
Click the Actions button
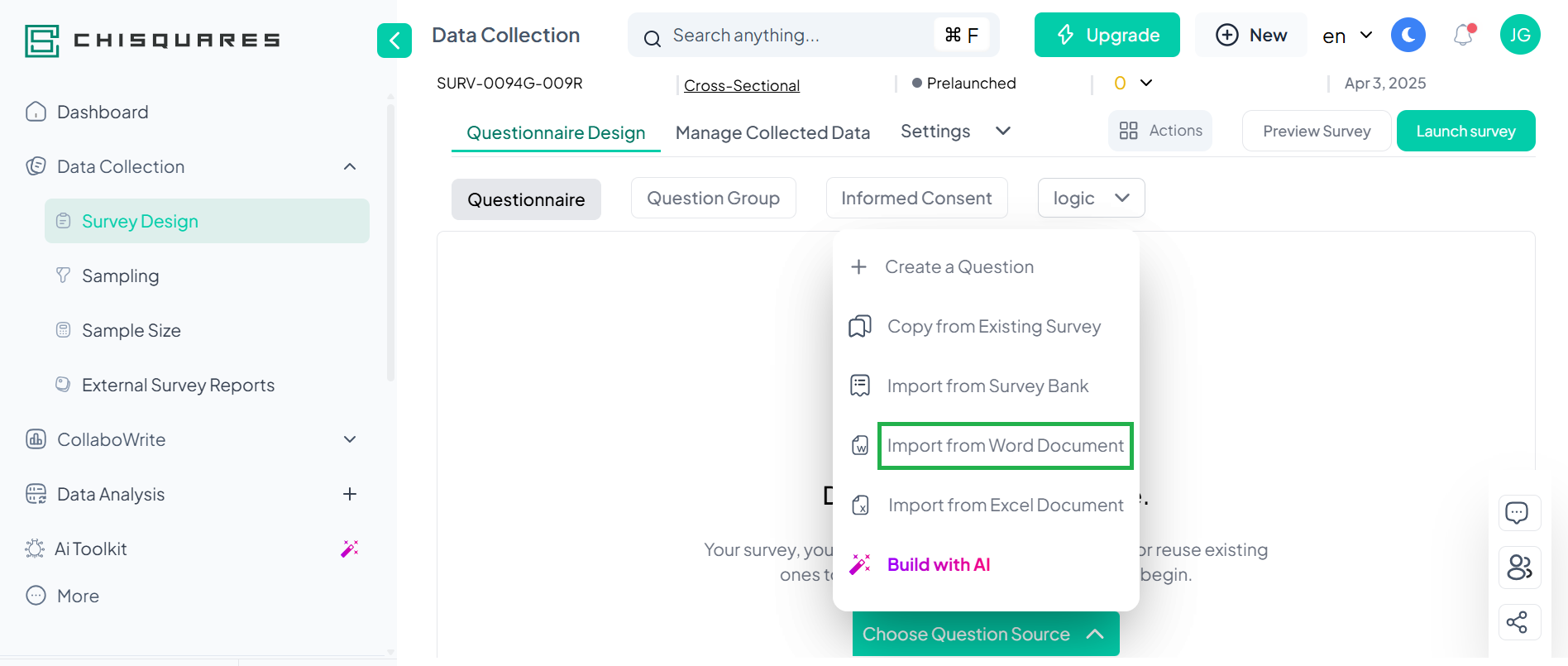point(1160,131)
